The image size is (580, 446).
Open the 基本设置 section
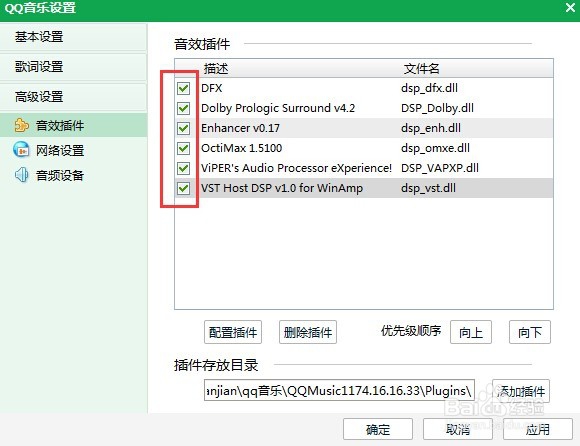click(73, 37)
